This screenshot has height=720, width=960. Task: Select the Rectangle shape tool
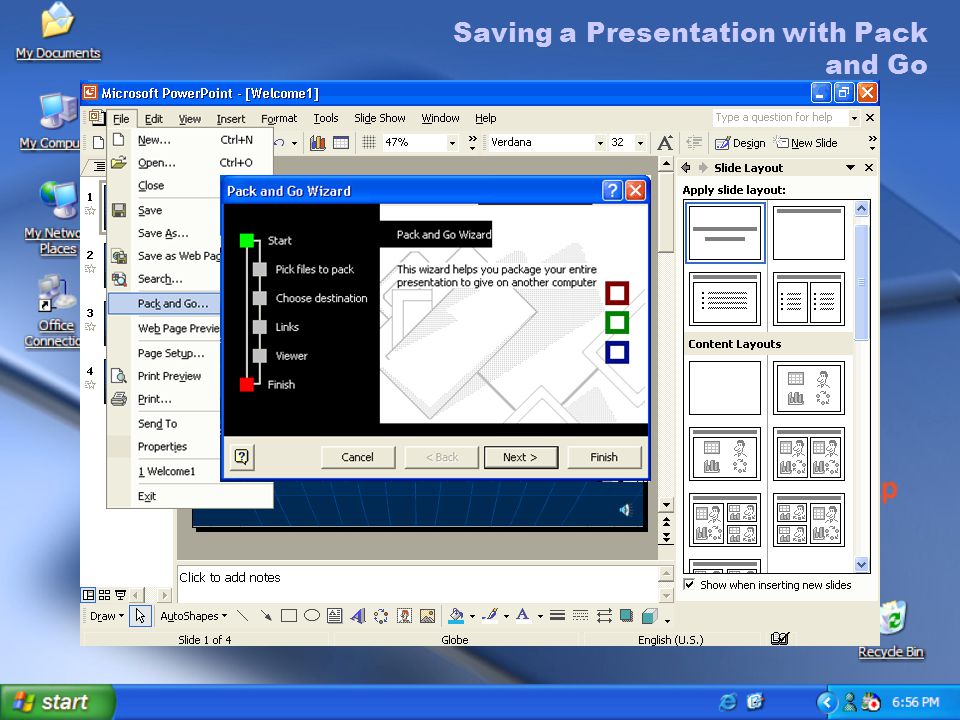coord(288,615)
